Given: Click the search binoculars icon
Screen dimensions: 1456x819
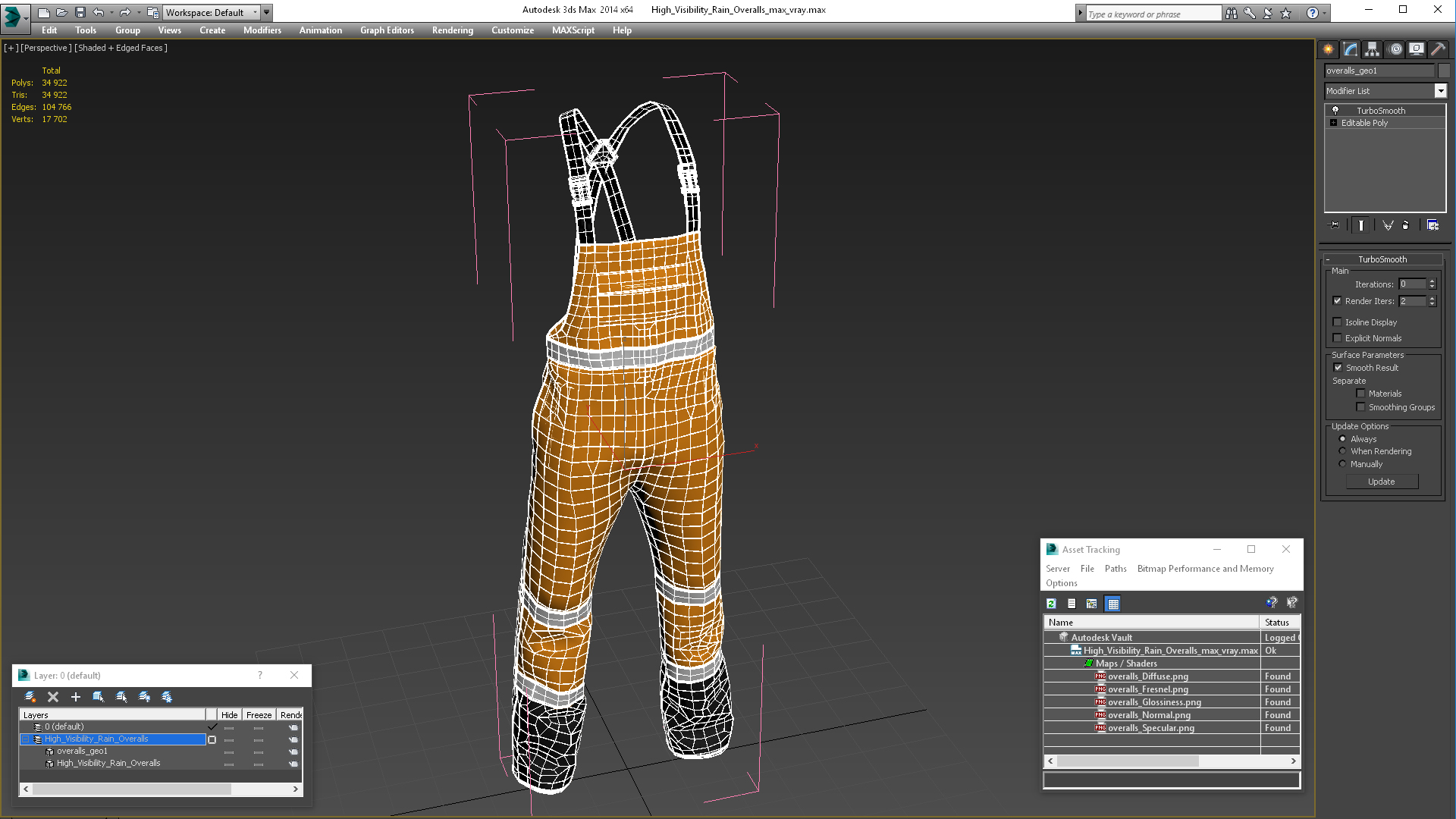Looking at the screenshot, I should pos(1232,13).
